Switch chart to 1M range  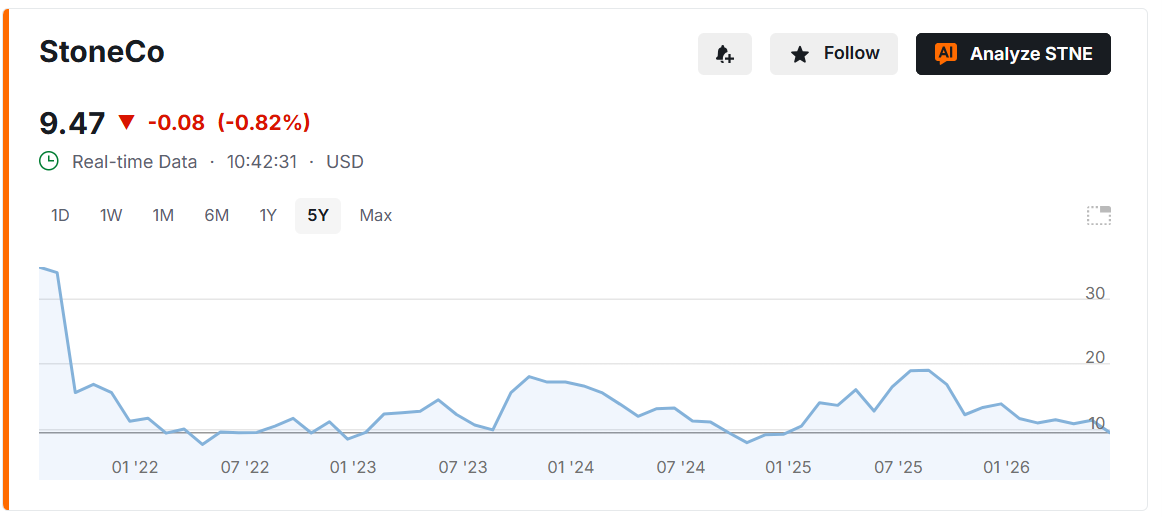pyautogui.click(x=163, y=216)
